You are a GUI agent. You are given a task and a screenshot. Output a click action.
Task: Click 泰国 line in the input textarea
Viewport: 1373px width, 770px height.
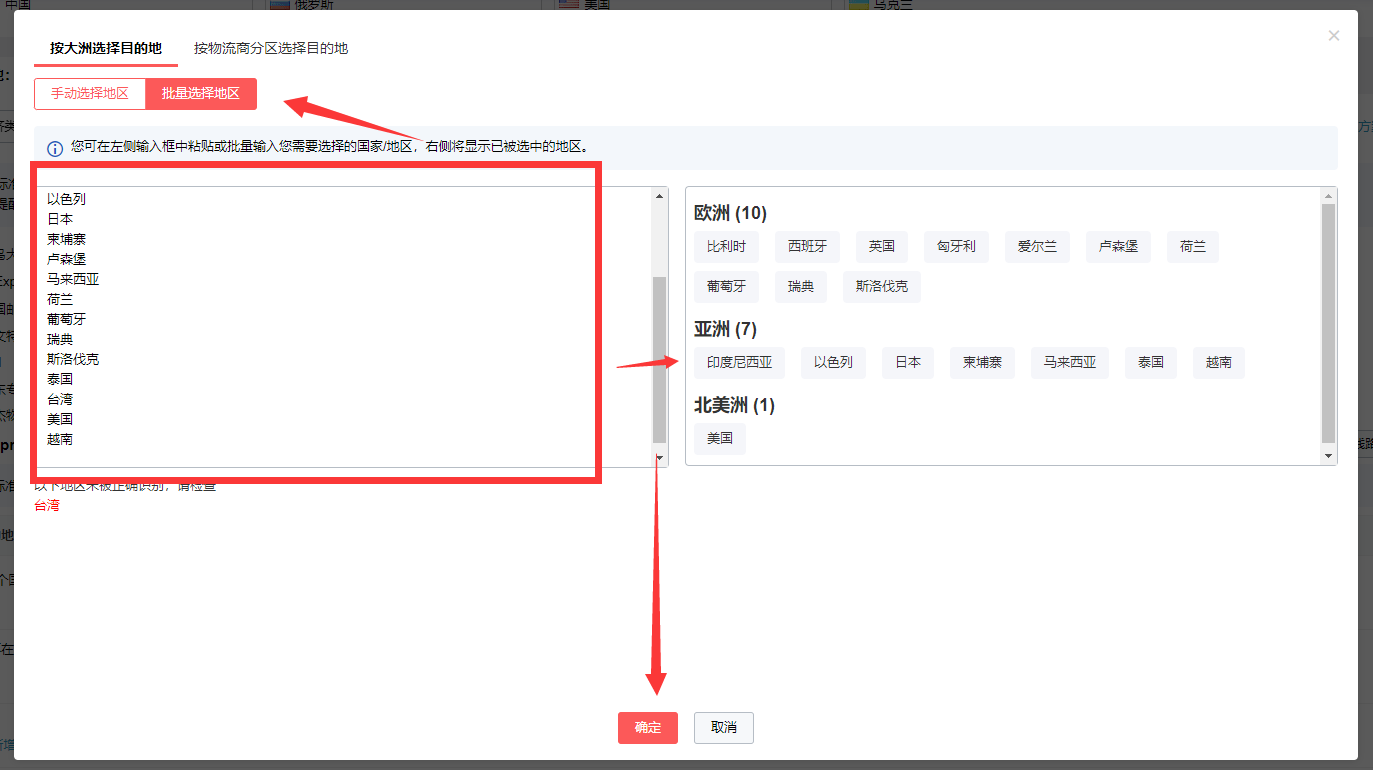point(60,379)
